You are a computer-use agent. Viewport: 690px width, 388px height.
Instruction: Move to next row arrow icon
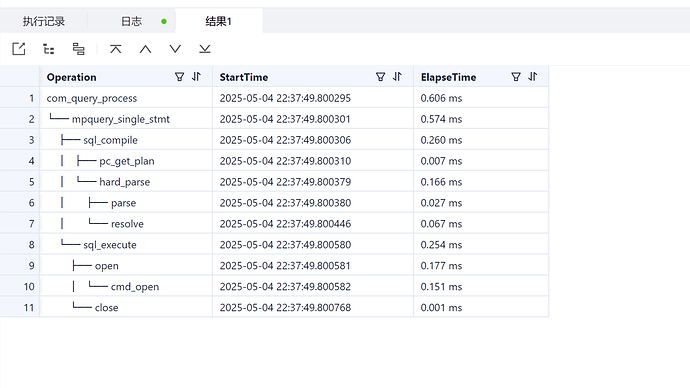tap(175, 49)
